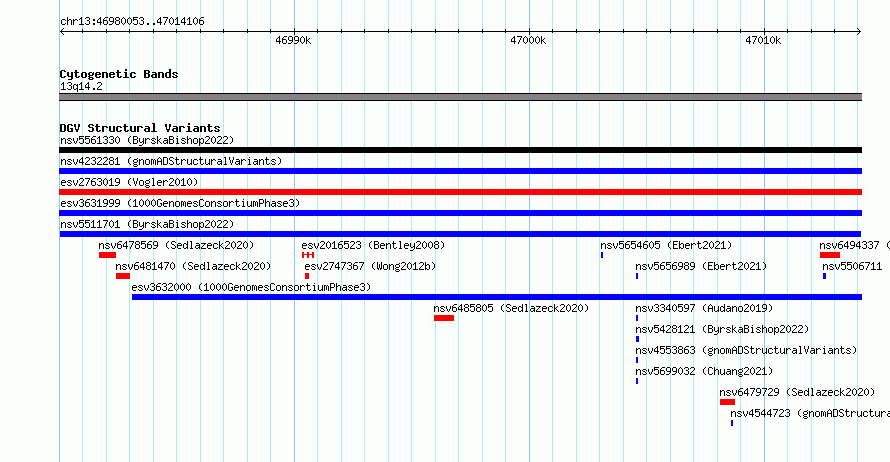The width and height of the screenshot is (890, 462).
Task: Select the blue nsv5511701 variant bar
Action: [x=460, y=234]
